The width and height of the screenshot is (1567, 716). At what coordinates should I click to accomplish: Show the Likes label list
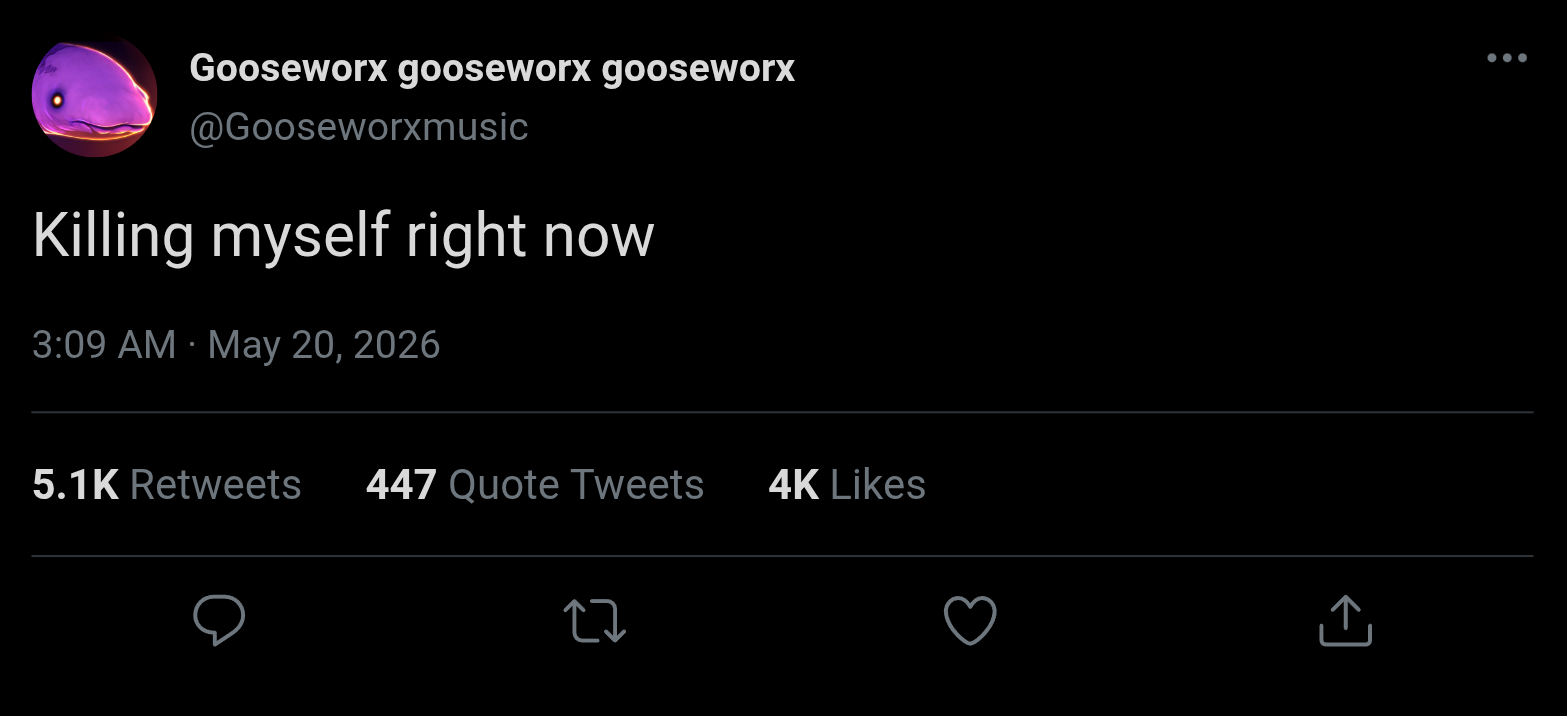click(x=878, y=485)
